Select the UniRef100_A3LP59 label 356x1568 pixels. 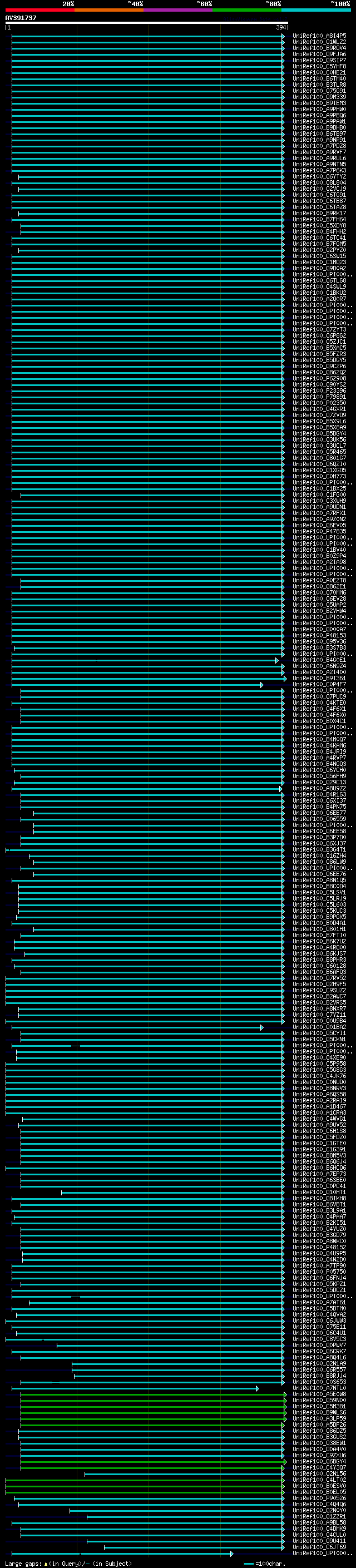319,1418
